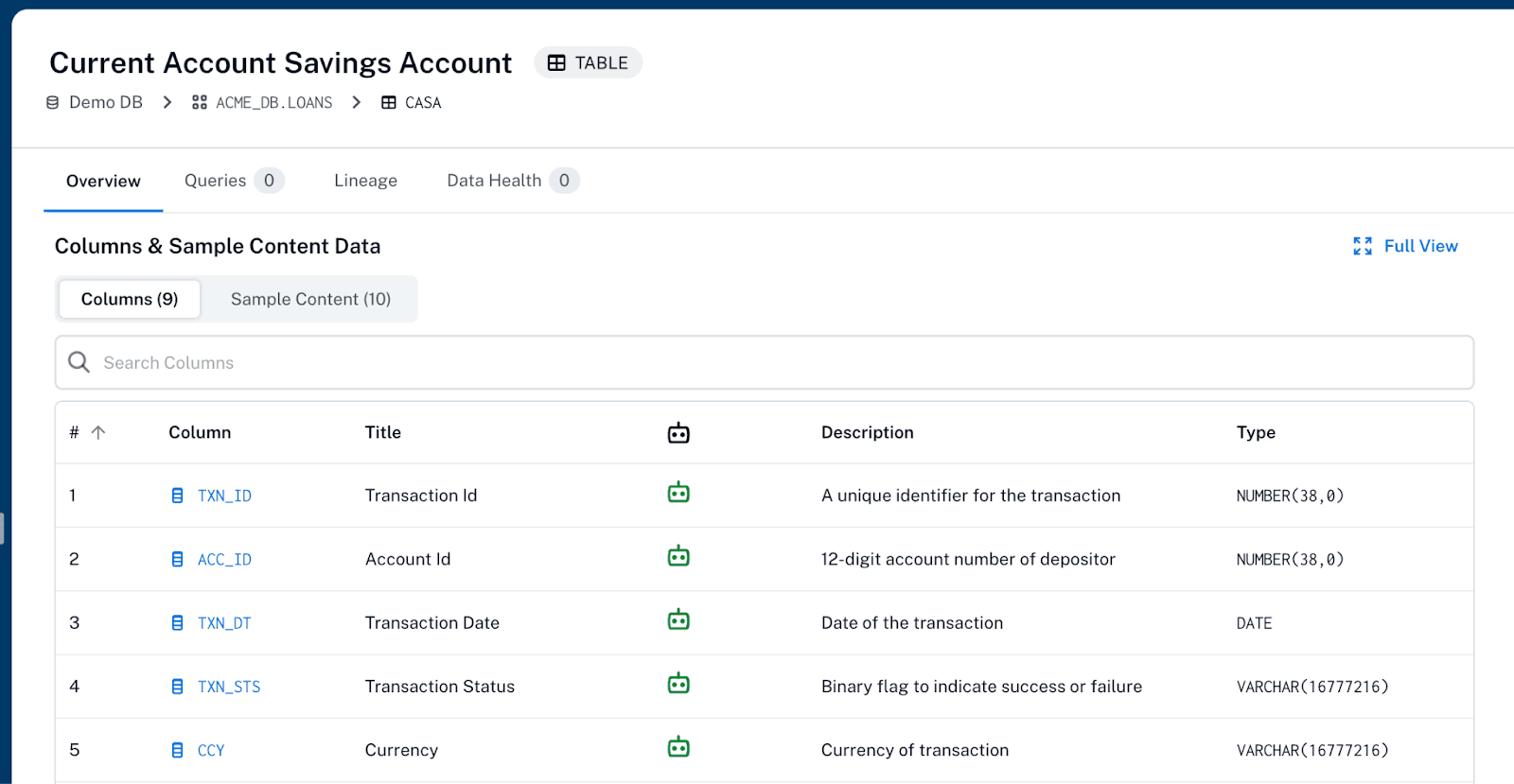Click the Queries count badge 0

point(269,181)
